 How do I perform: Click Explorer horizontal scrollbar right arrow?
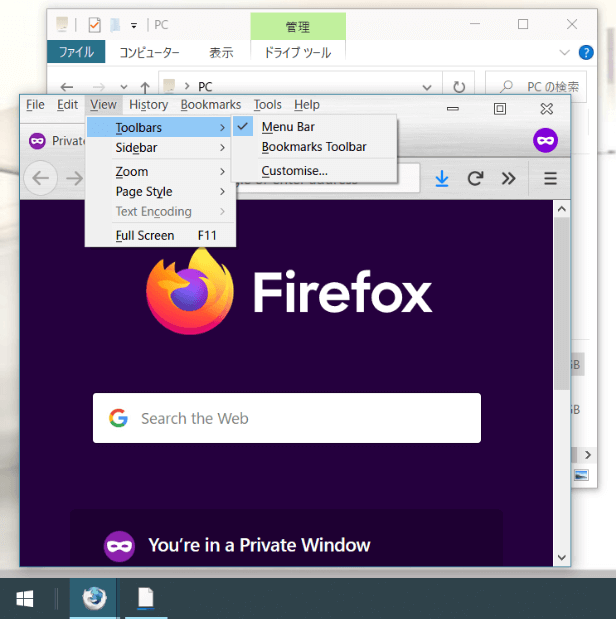pos(588,455)
